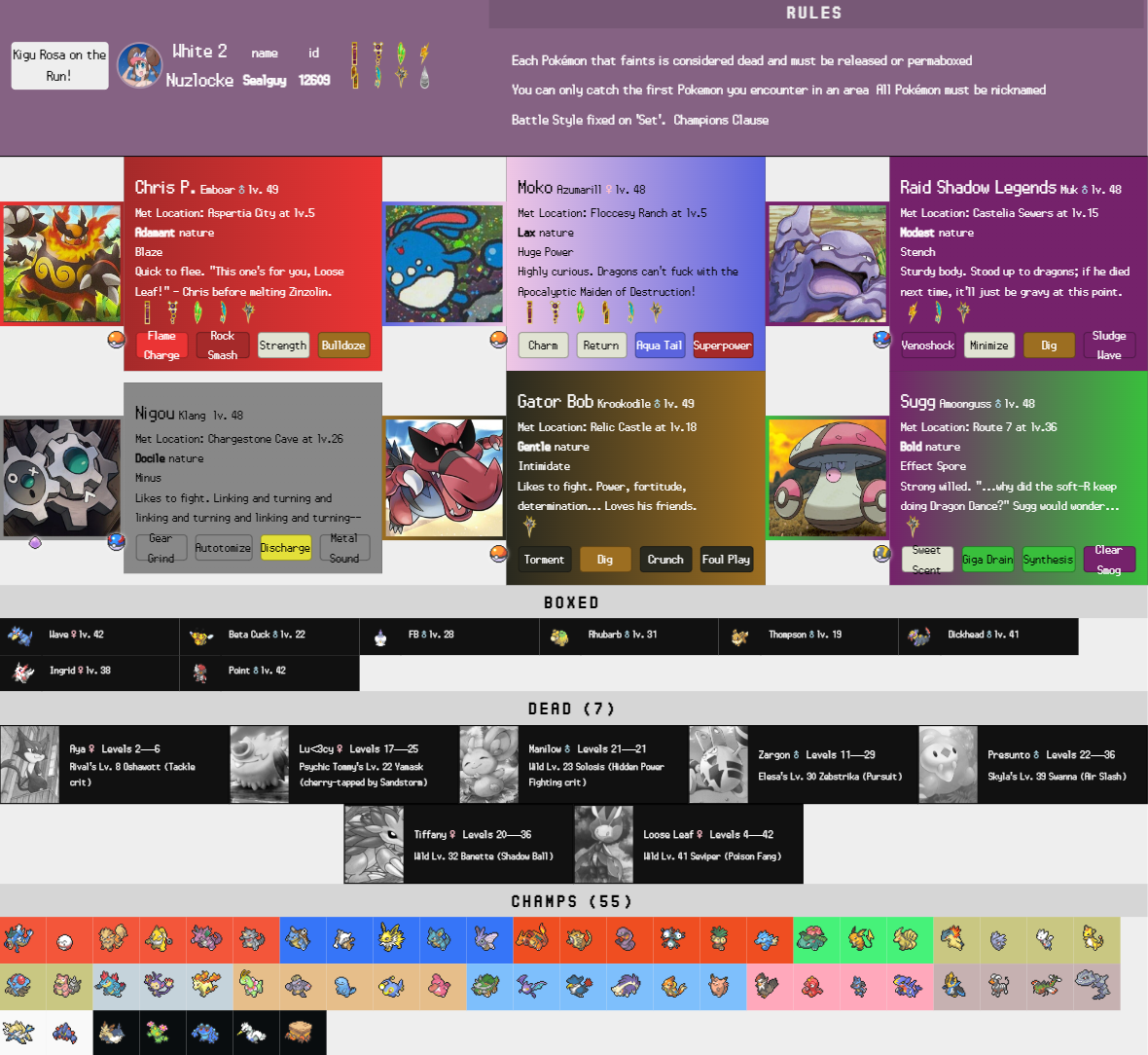
Task: Click the boxed Wave sprite icon
Action: click(x=19, y=636)
